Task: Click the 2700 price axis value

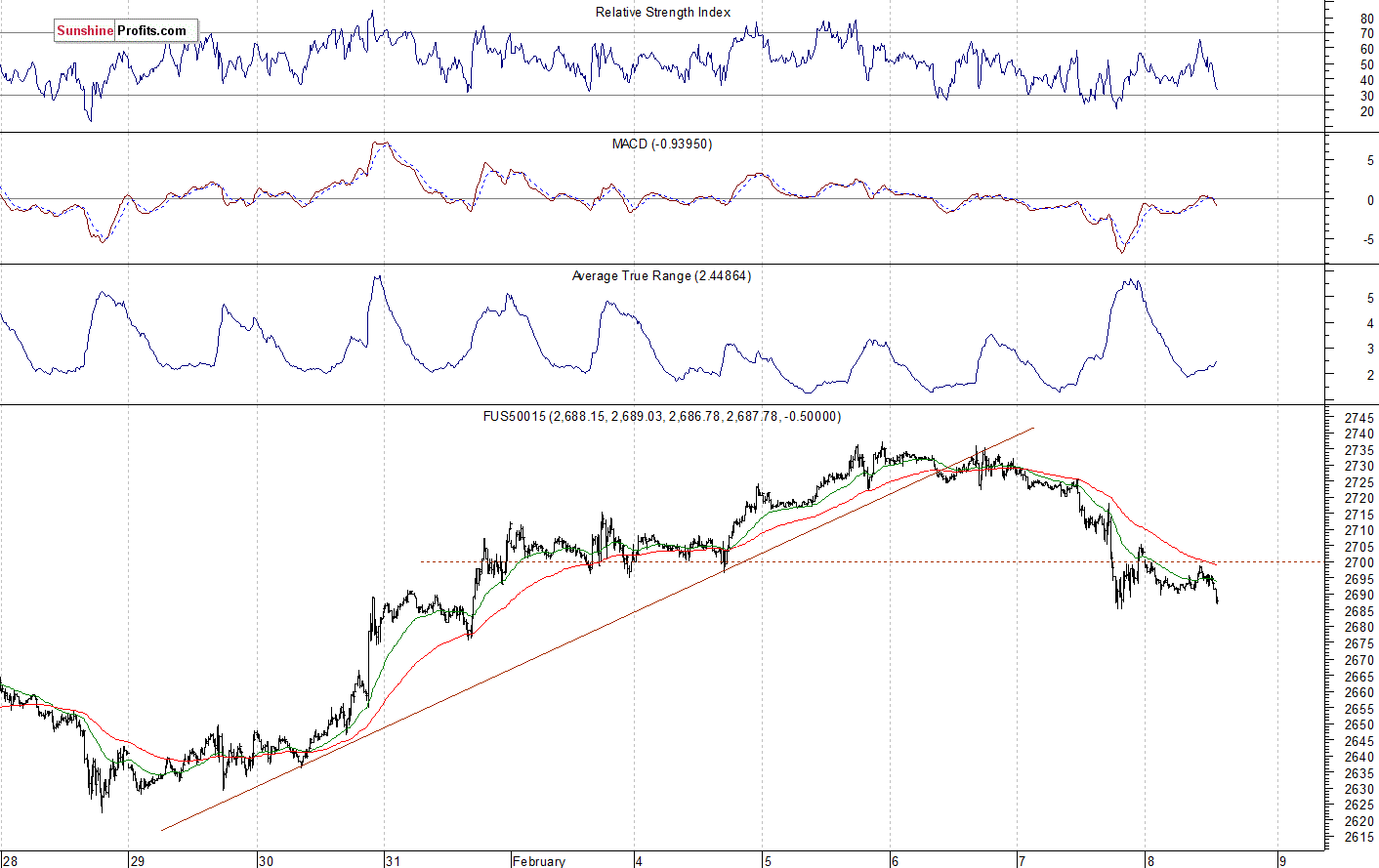Action: pyautogui.click(x=1359, y=562)
